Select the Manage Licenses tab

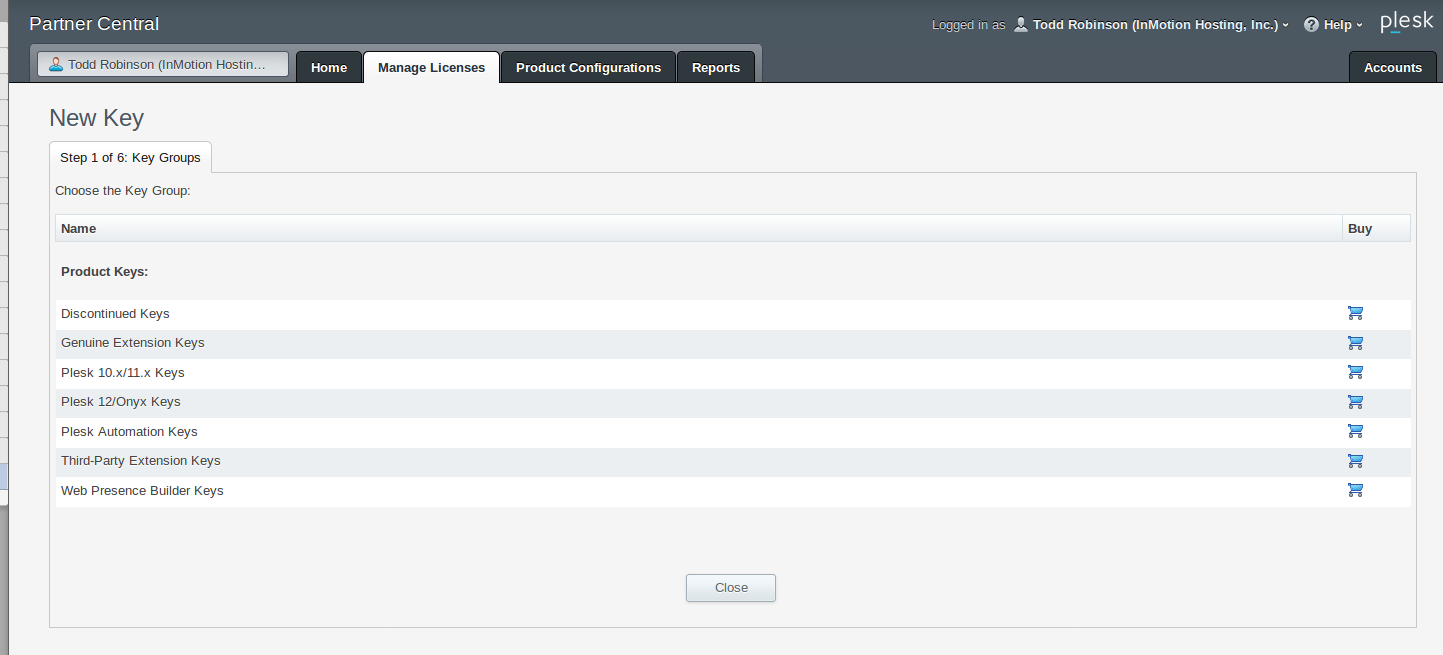coord(431,68)
